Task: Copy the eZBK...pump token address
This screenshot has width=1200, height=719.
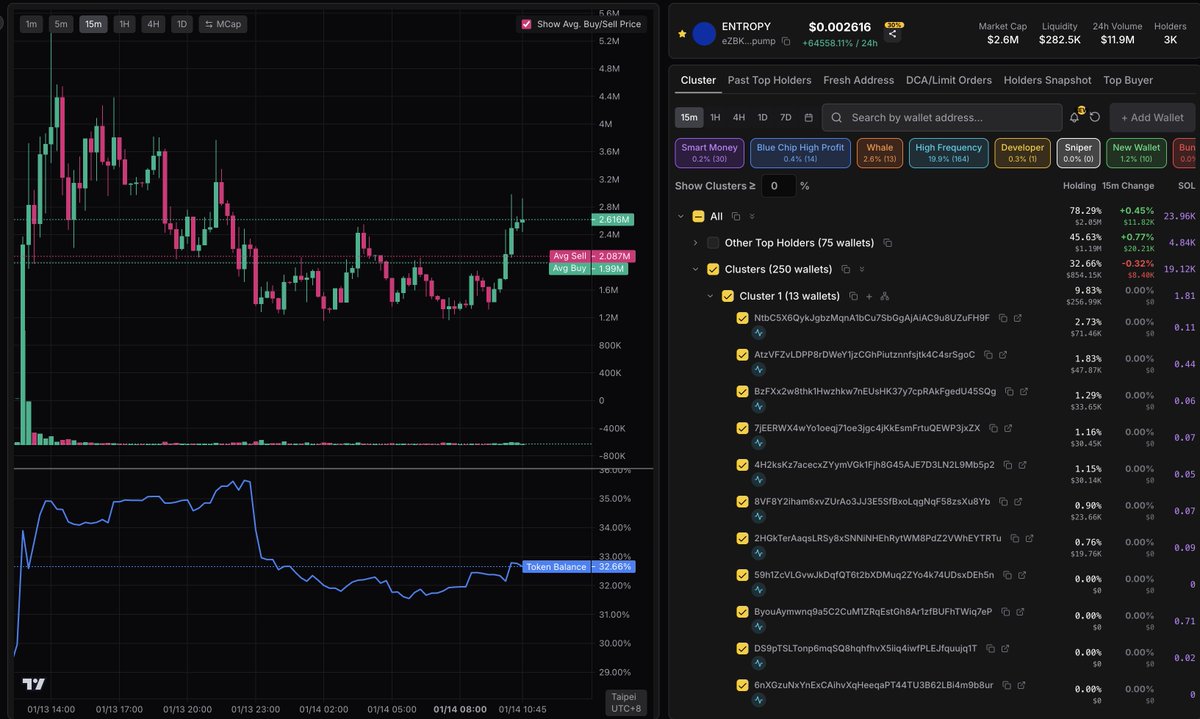Action: point(786,41)
